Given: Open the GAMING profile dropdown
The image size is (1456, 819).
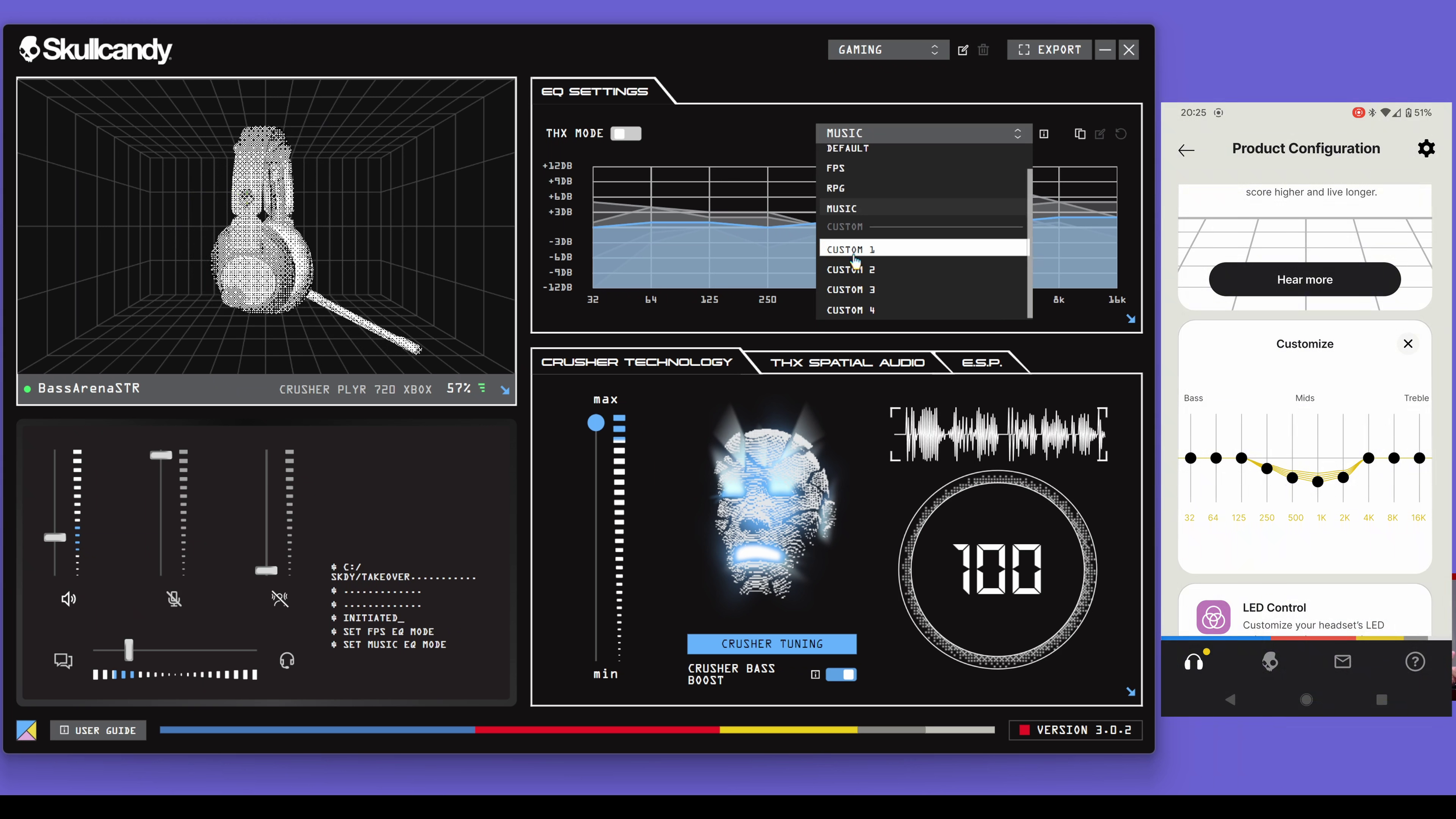Looking at the screenshot, I should (x=888, y=50).
